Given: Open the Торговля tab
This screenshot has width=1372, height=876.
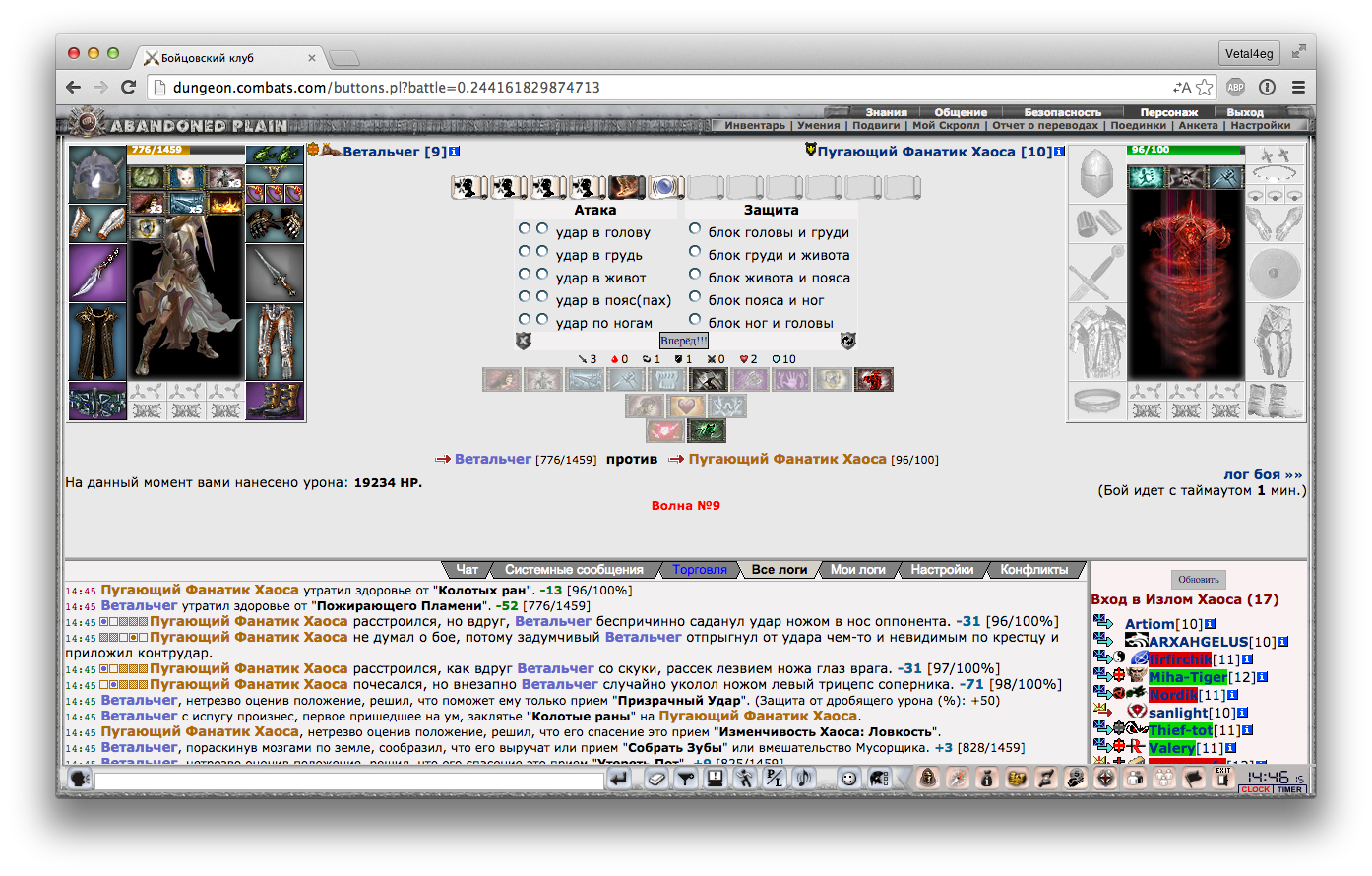Looking at the screenshot, I should click(700, 569).
